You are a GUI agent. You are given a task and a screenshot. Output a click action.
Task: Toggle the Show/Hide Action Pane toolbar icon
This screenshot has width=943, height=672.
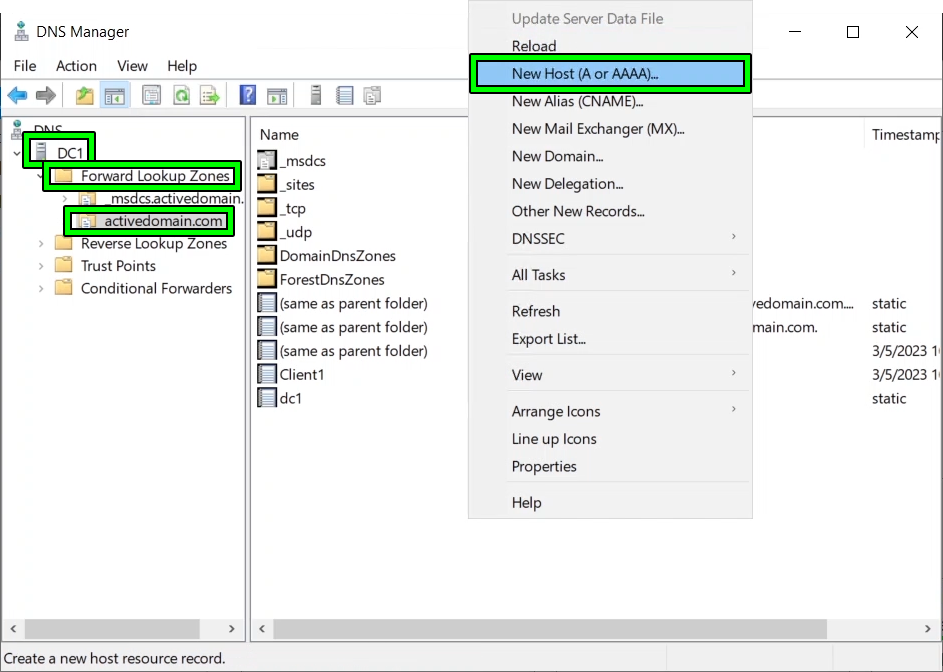tap(277, 95)
